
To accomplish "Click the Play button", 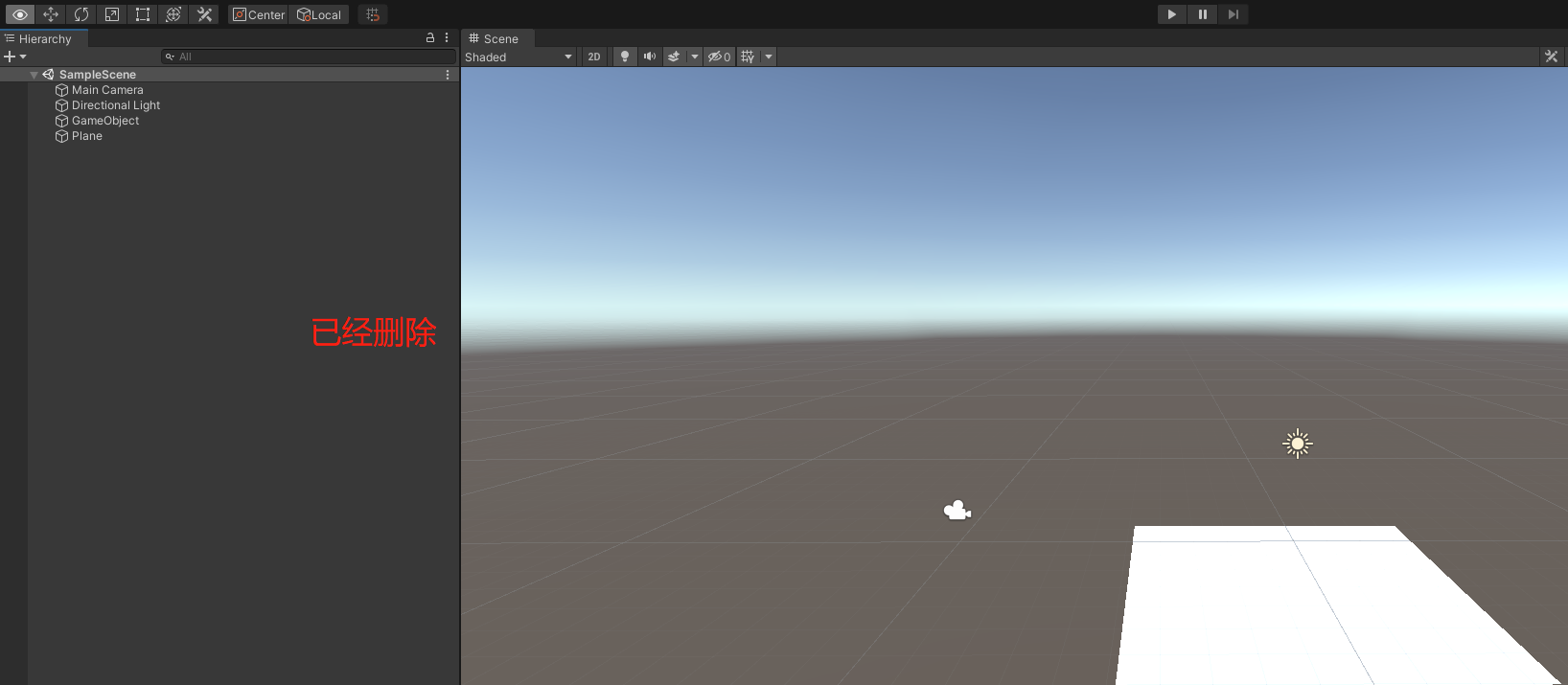I will point(1171,14).
